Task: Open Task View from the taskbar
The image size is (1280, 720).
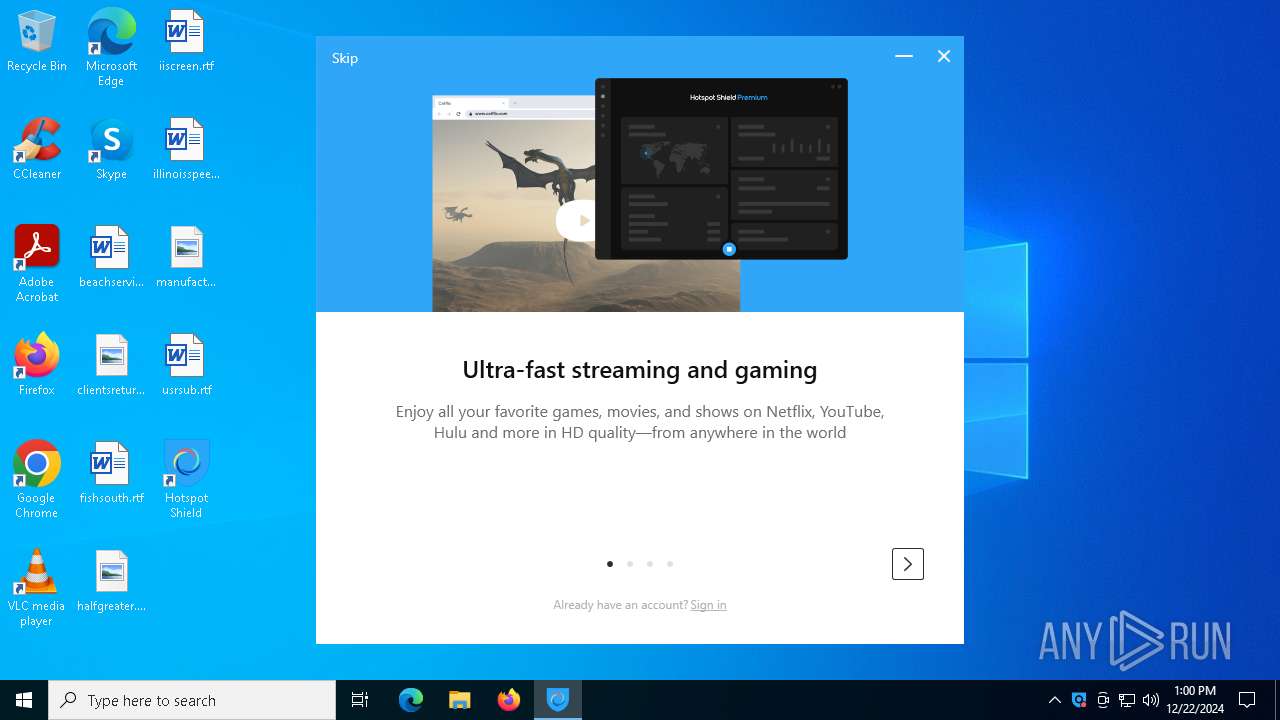Action: [360, 700]
